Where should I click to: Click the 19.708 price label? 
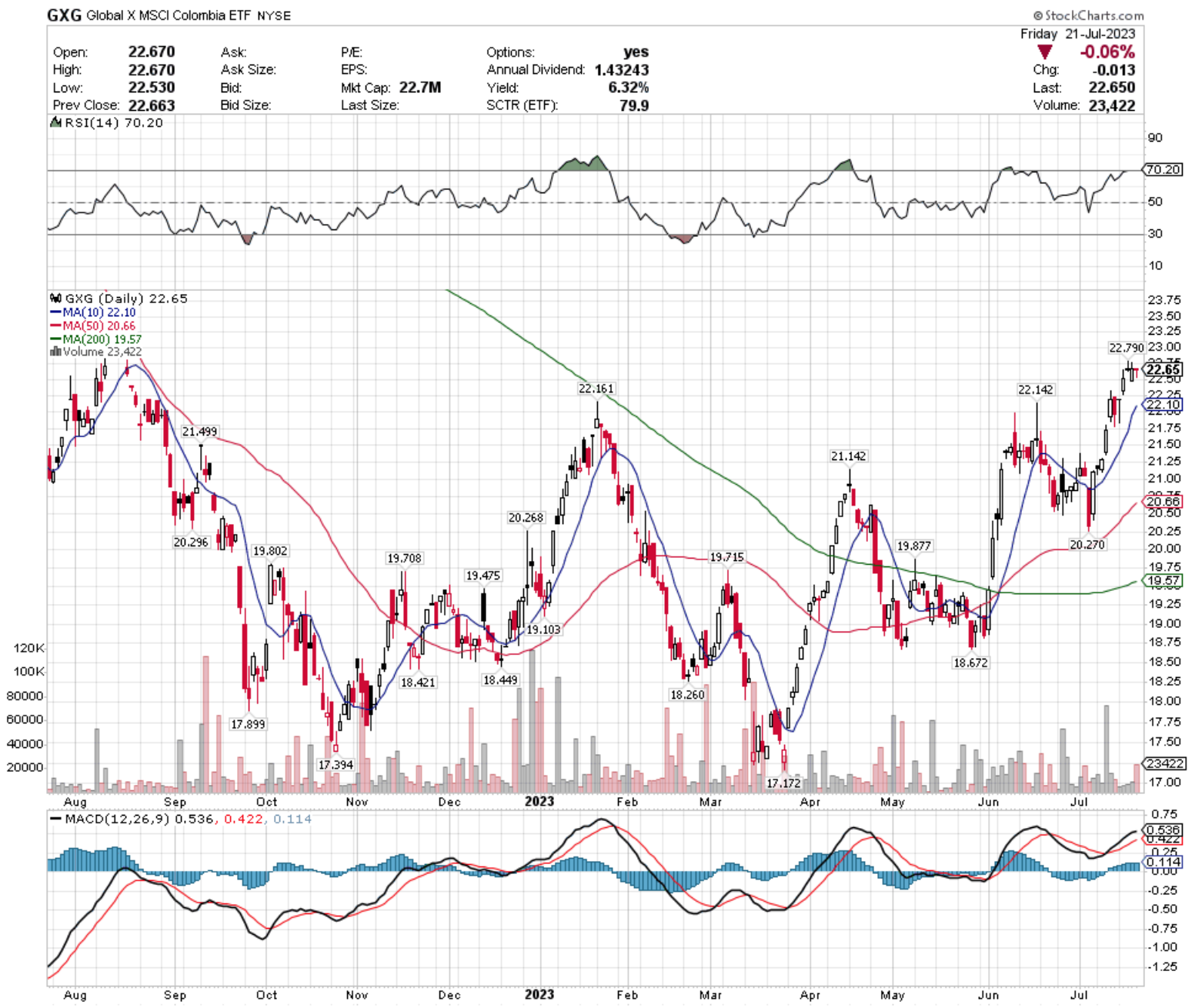(404, 559)
